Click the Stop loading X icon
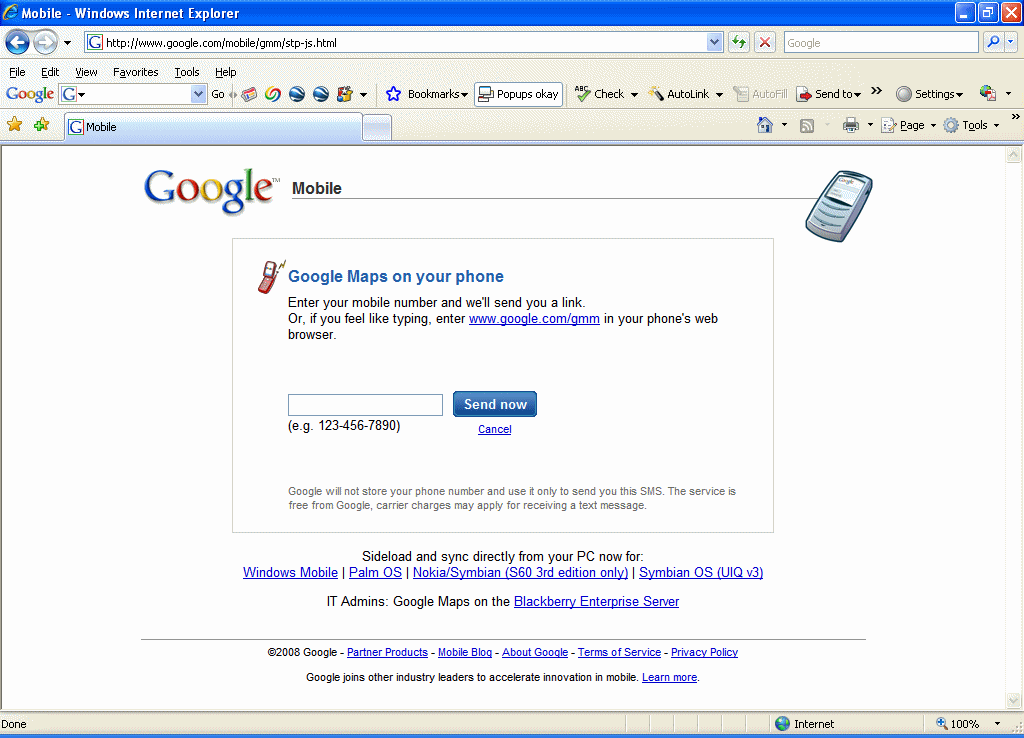Image resolution: width=1024 pixels, height=738 pixels. (765, 43)
